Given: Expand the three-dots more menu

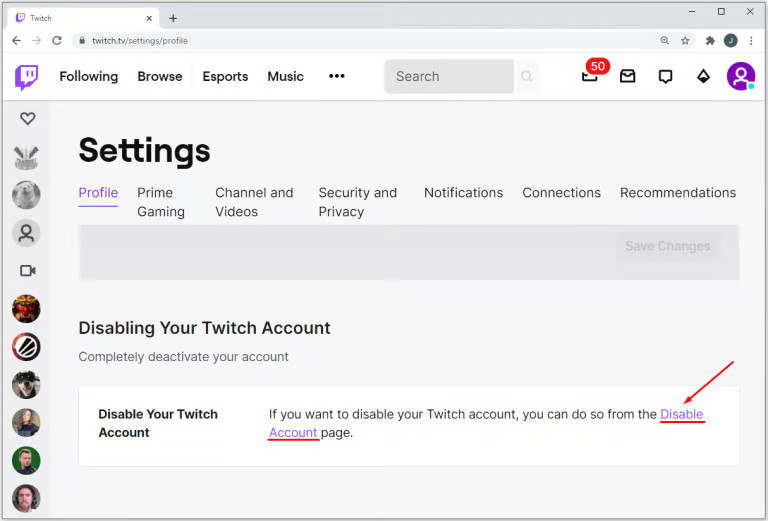Looking at the screenshot, I should tap(336, 76).
